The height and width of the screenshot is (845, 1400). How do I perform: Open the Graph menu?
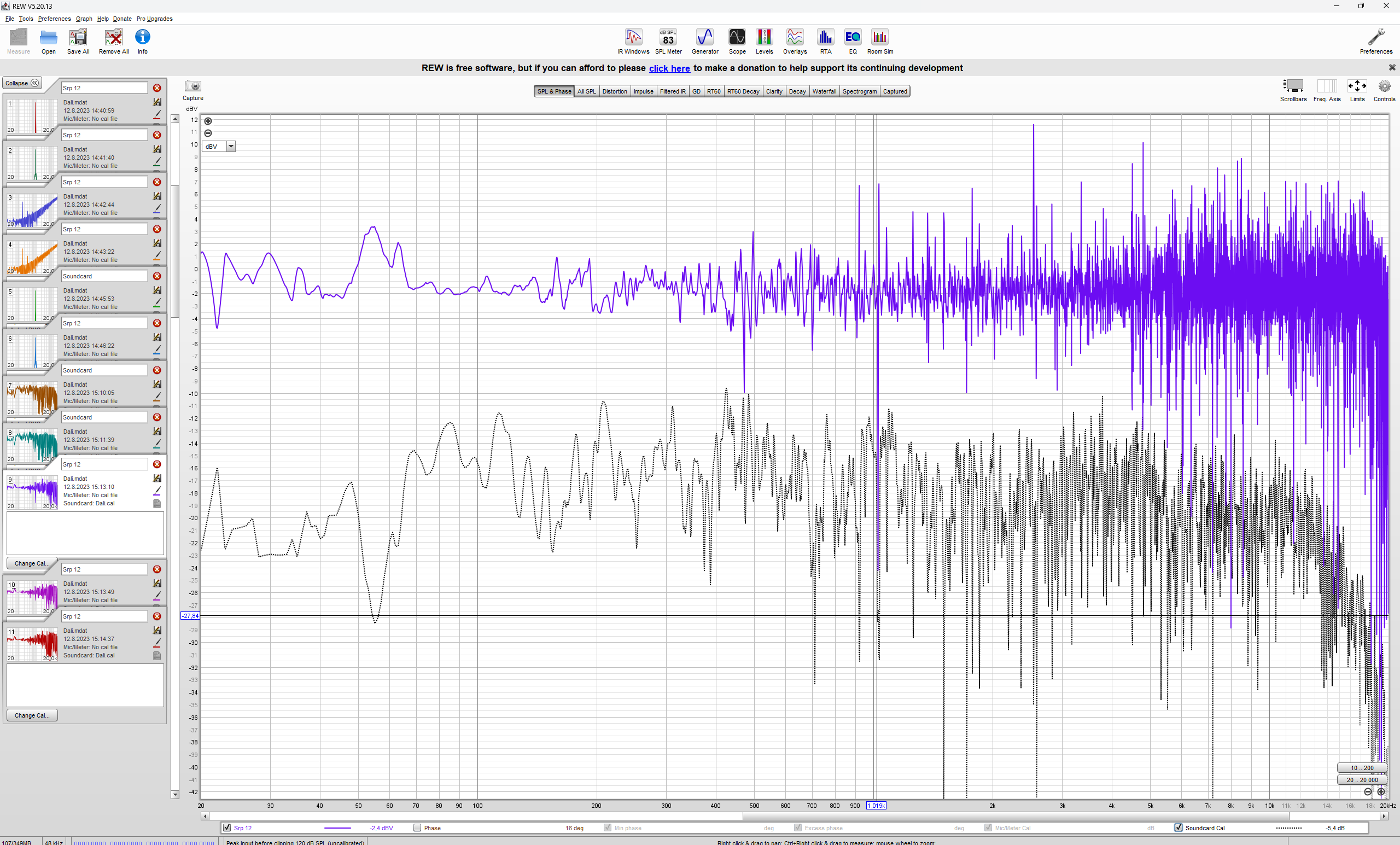point(84,19)
